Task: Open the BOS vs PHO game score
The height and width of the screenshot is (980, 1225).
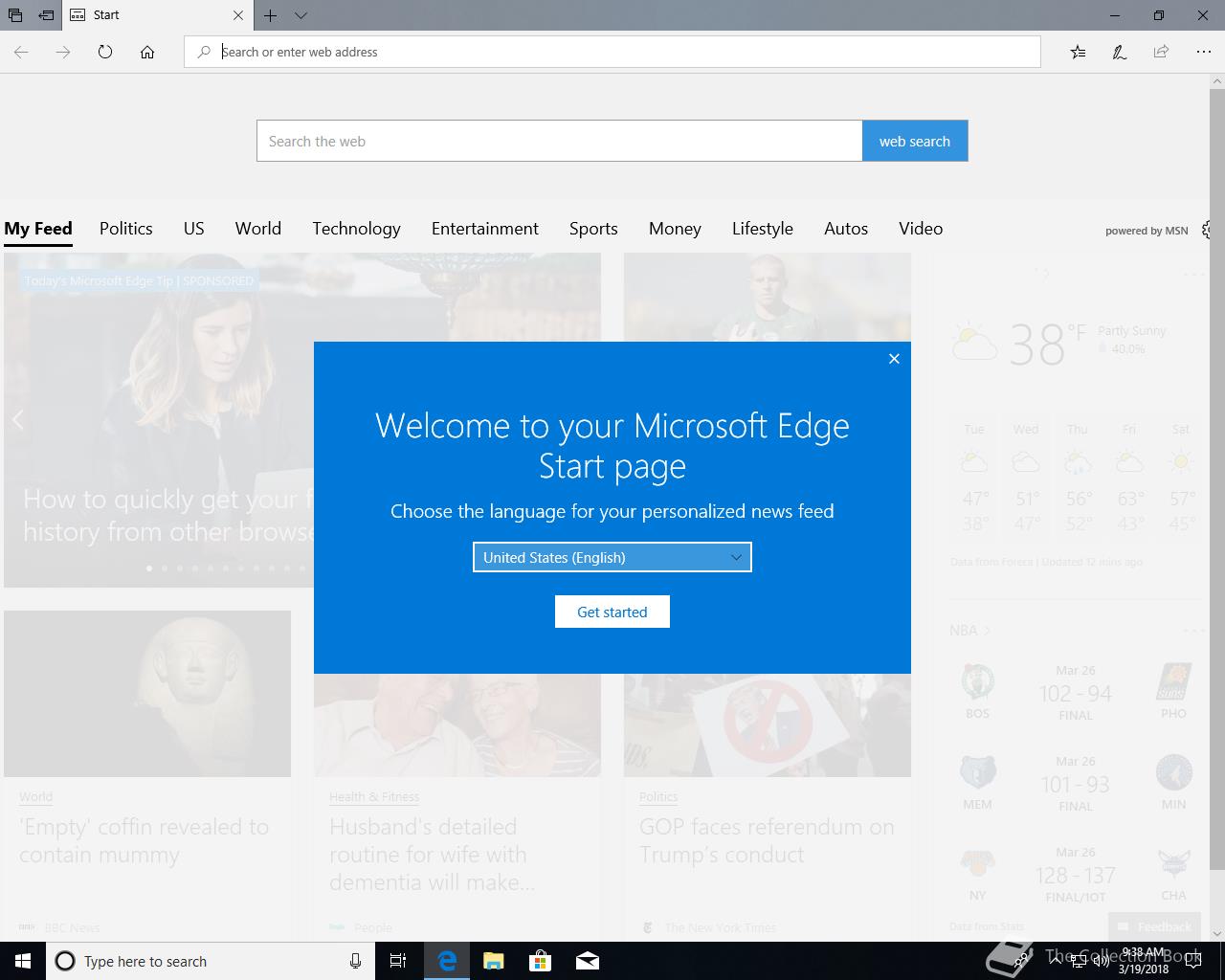Action: coord(1076,693)
